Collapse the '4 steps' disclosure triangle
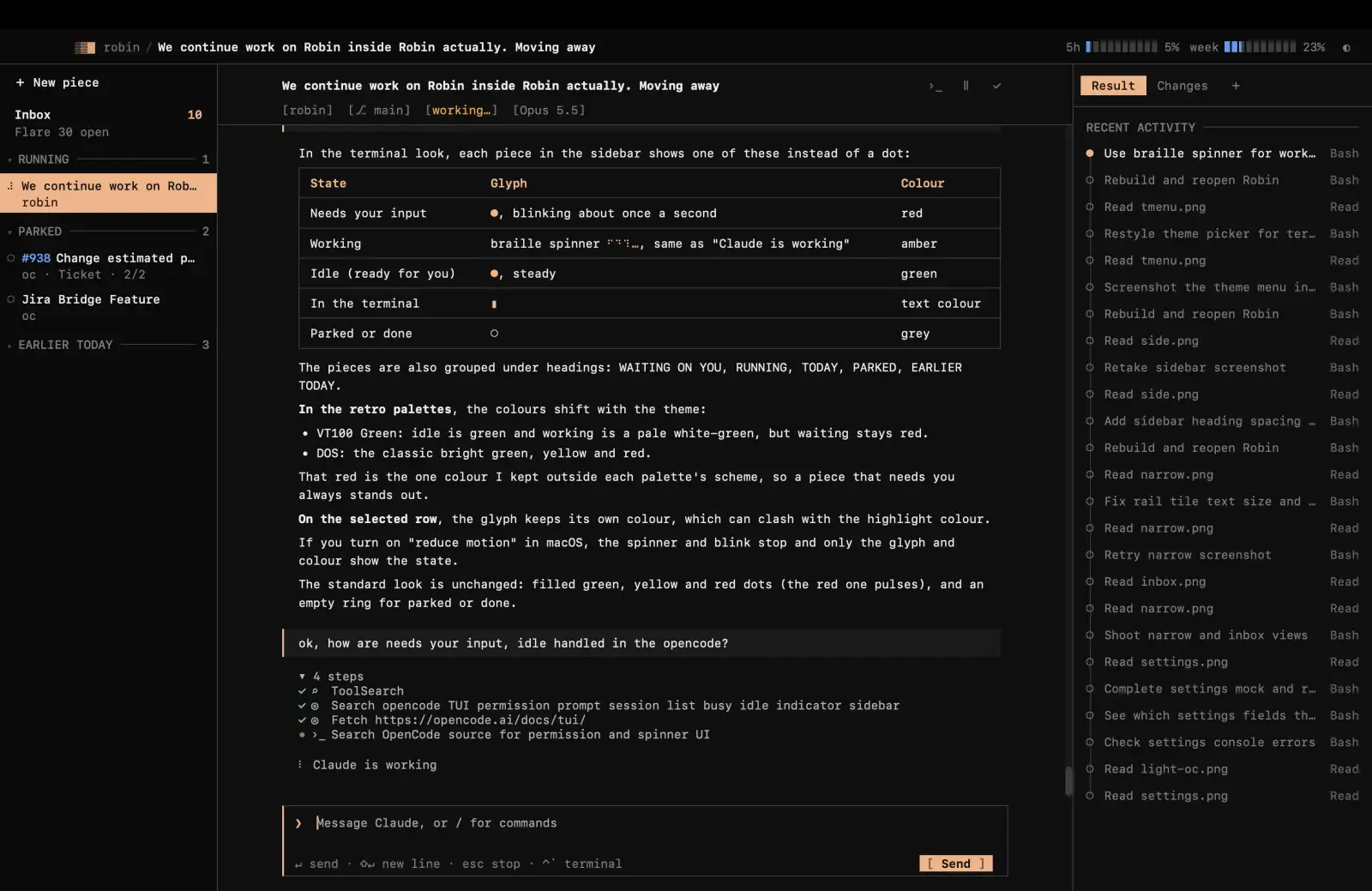The image size is (1372, 891). (302, 677)
